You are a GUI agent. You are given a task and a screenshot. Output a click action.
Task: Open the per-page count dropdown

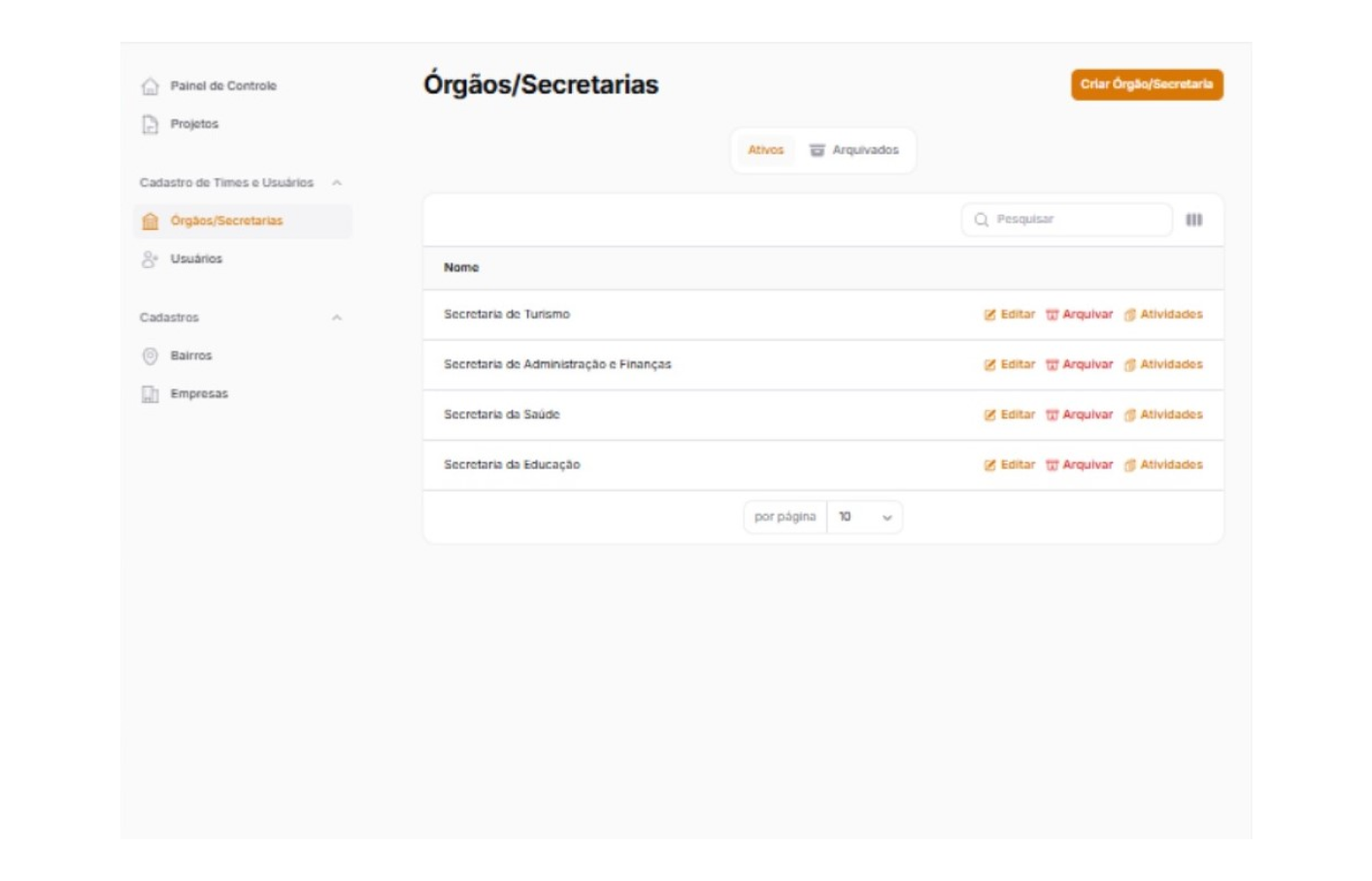pyautogui.click(x=864, y=518)
